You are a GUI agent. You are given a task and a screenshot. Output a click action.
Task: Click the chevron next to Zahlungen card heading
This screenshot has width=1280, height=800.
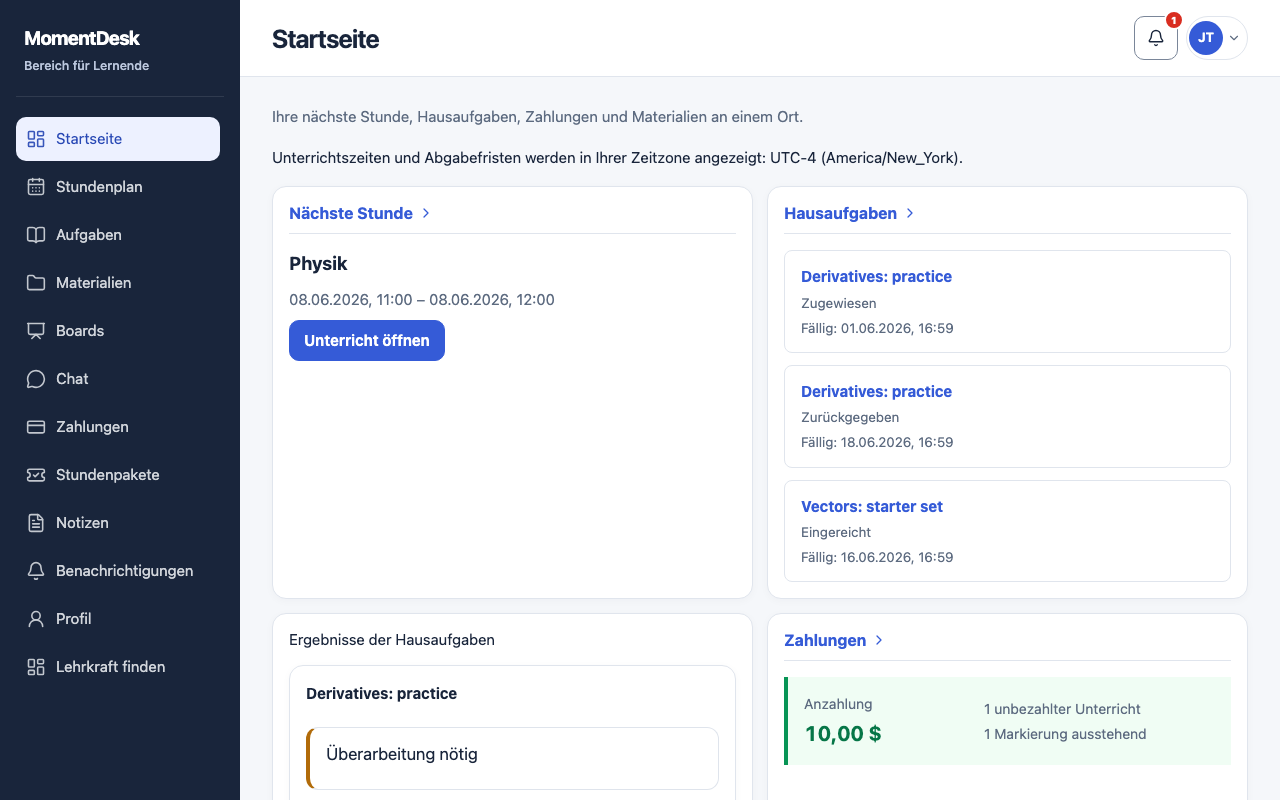879,640
